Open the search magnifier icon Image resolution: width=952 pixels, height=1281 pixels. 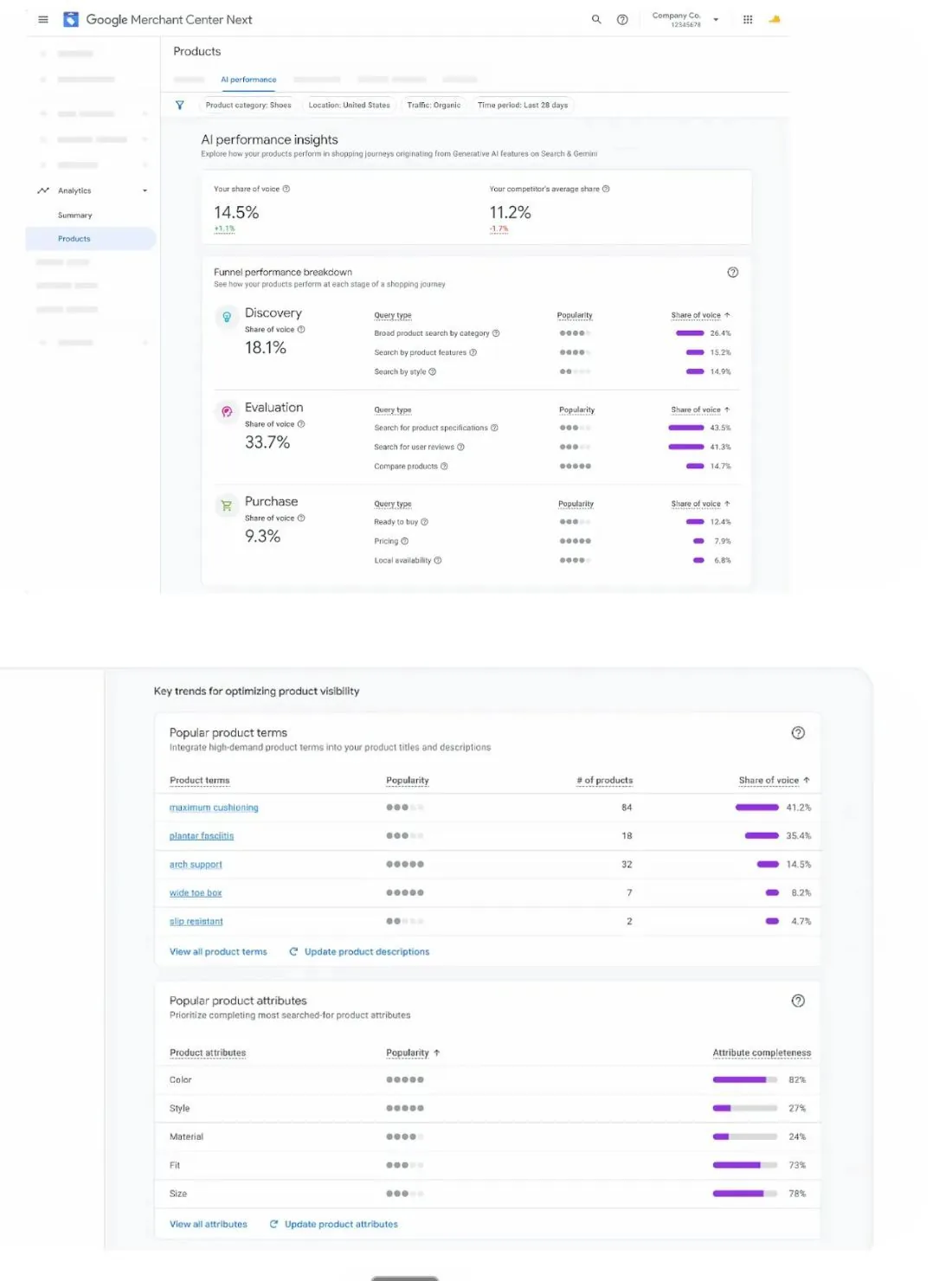click(x=596, y=19)
